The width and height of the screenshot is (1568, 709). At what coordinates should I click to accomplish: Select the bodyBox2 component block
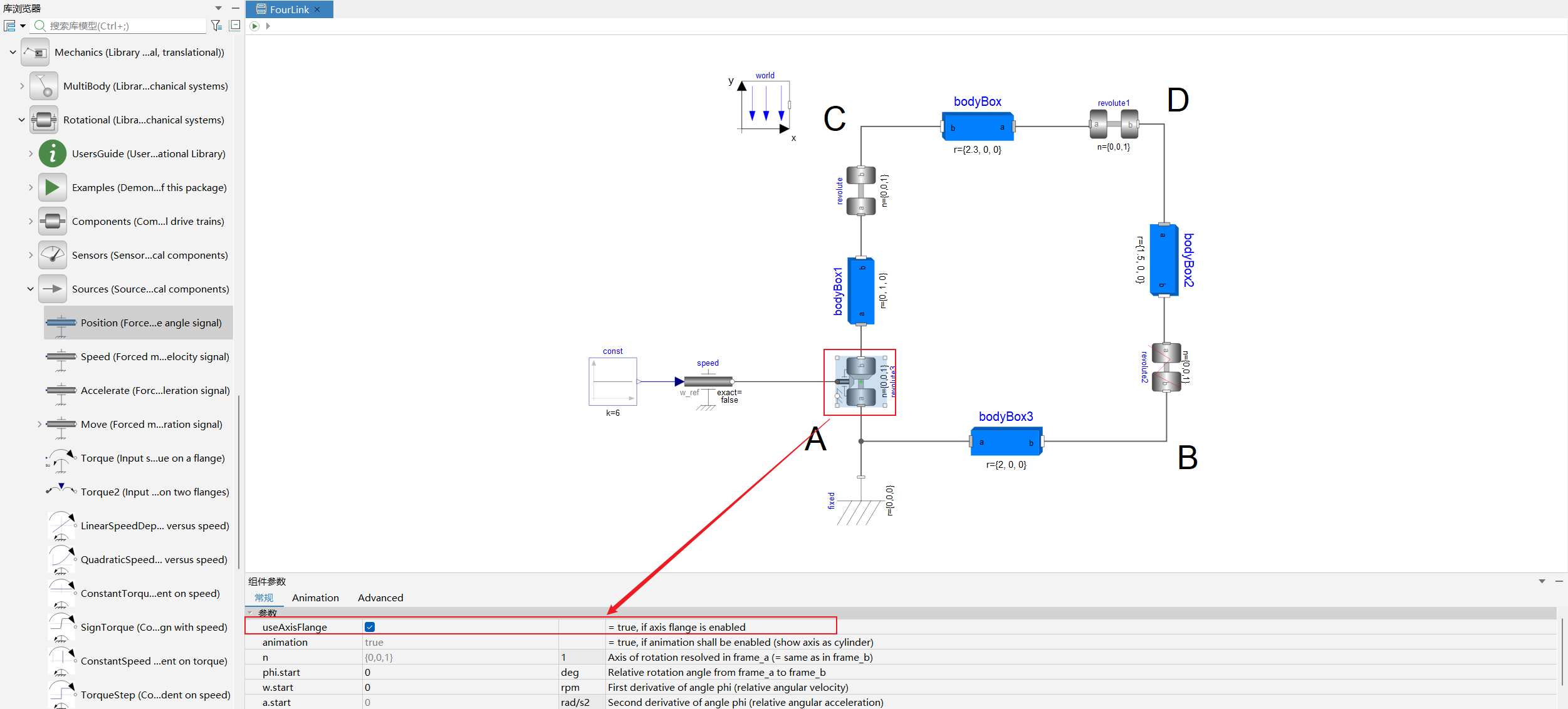pos(1164,260)
